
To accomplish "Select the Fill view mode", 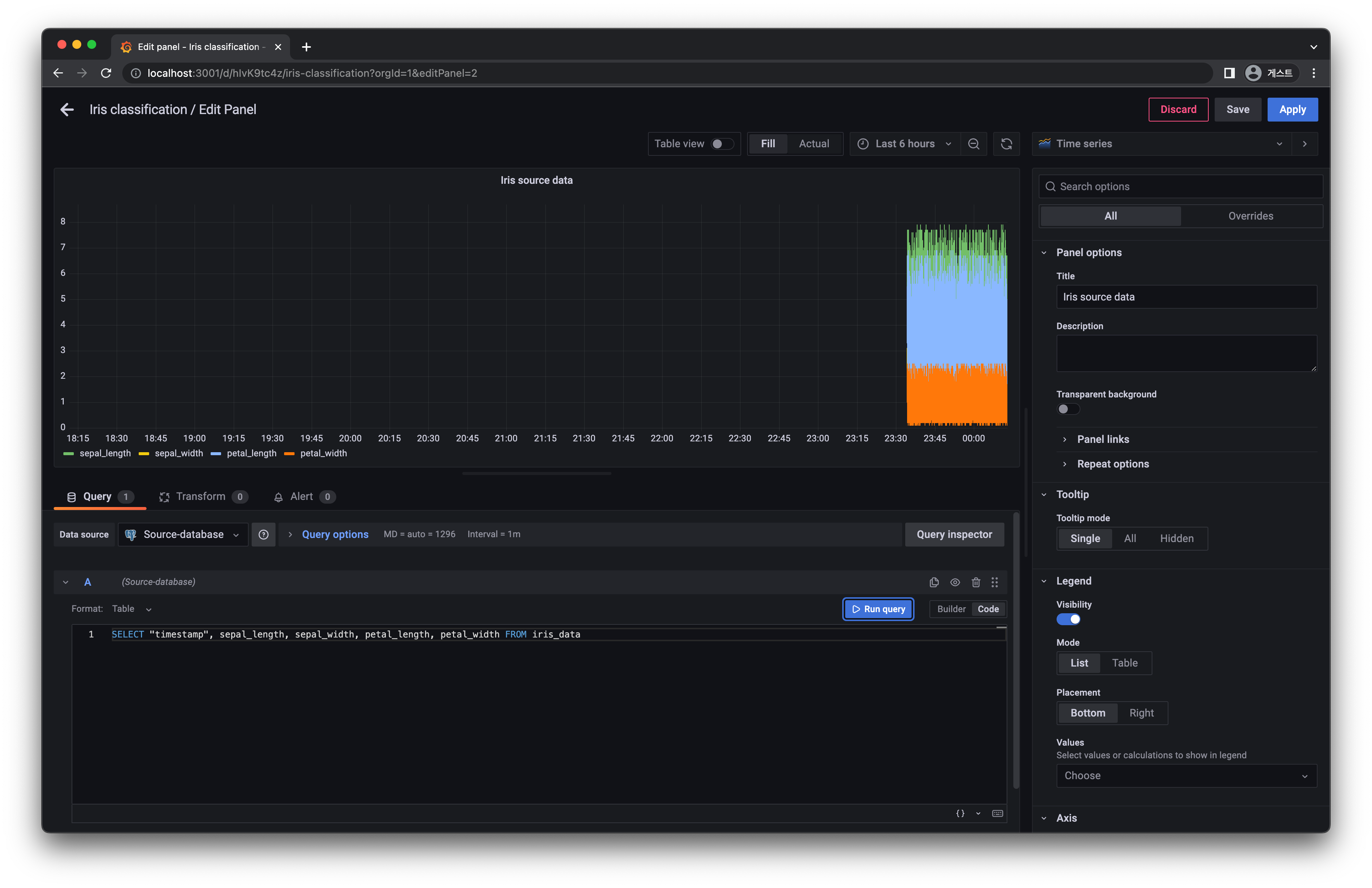I will (x=768, y=144).
